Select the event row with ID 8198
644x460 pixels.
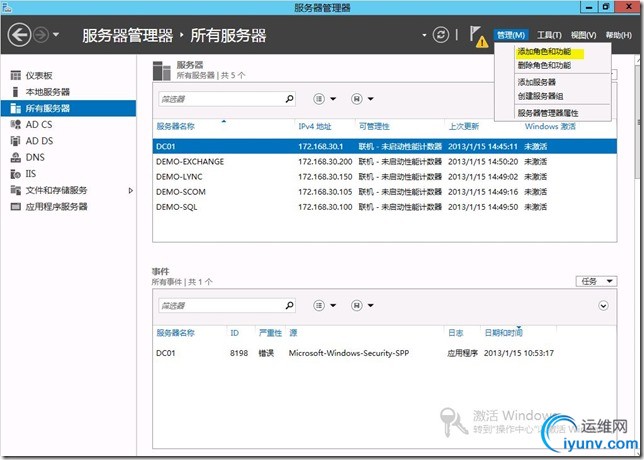[x=384, y=353]
